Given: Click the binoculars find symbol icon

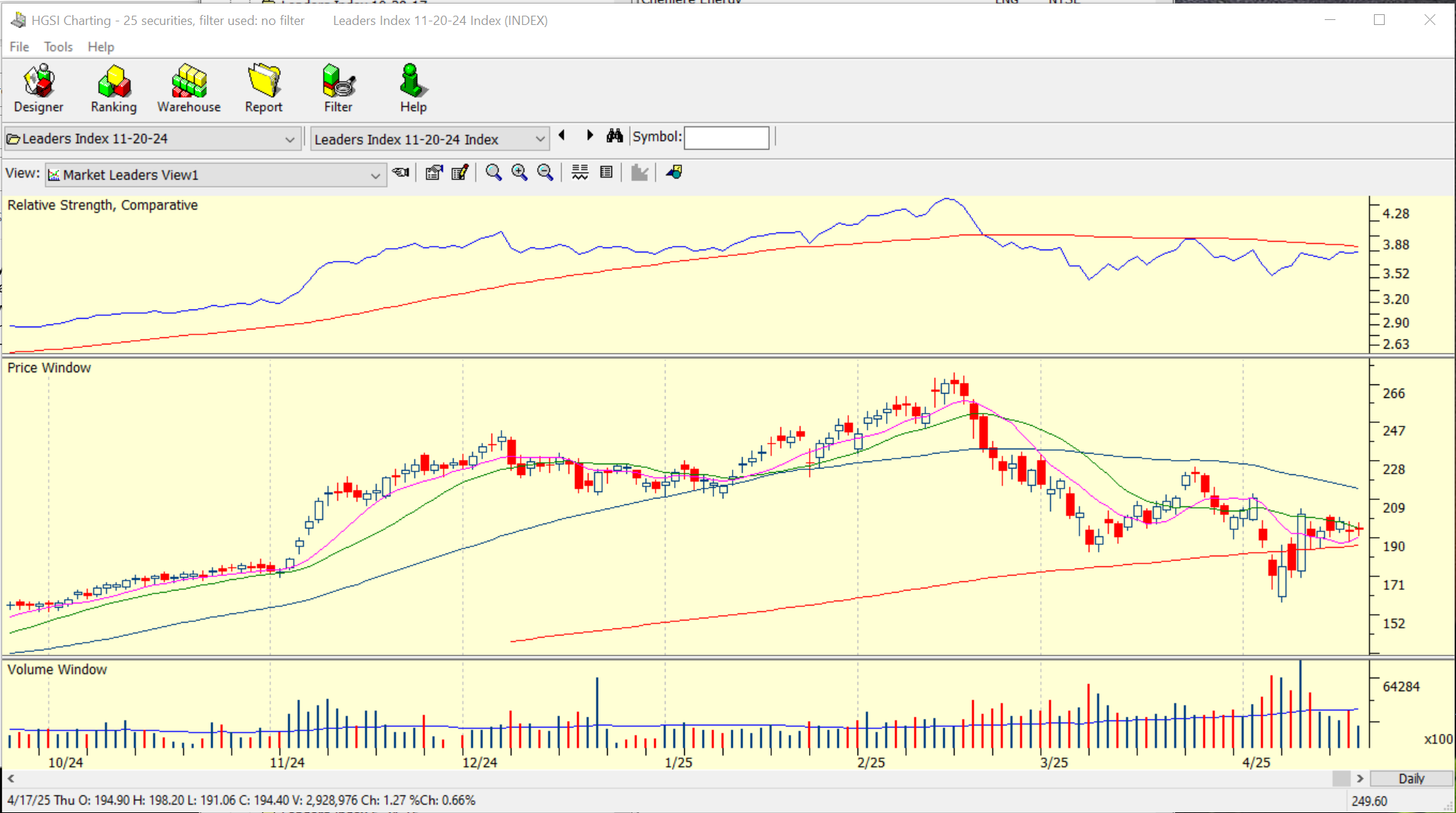Looking at the screenshot, I should click(615, 135).
